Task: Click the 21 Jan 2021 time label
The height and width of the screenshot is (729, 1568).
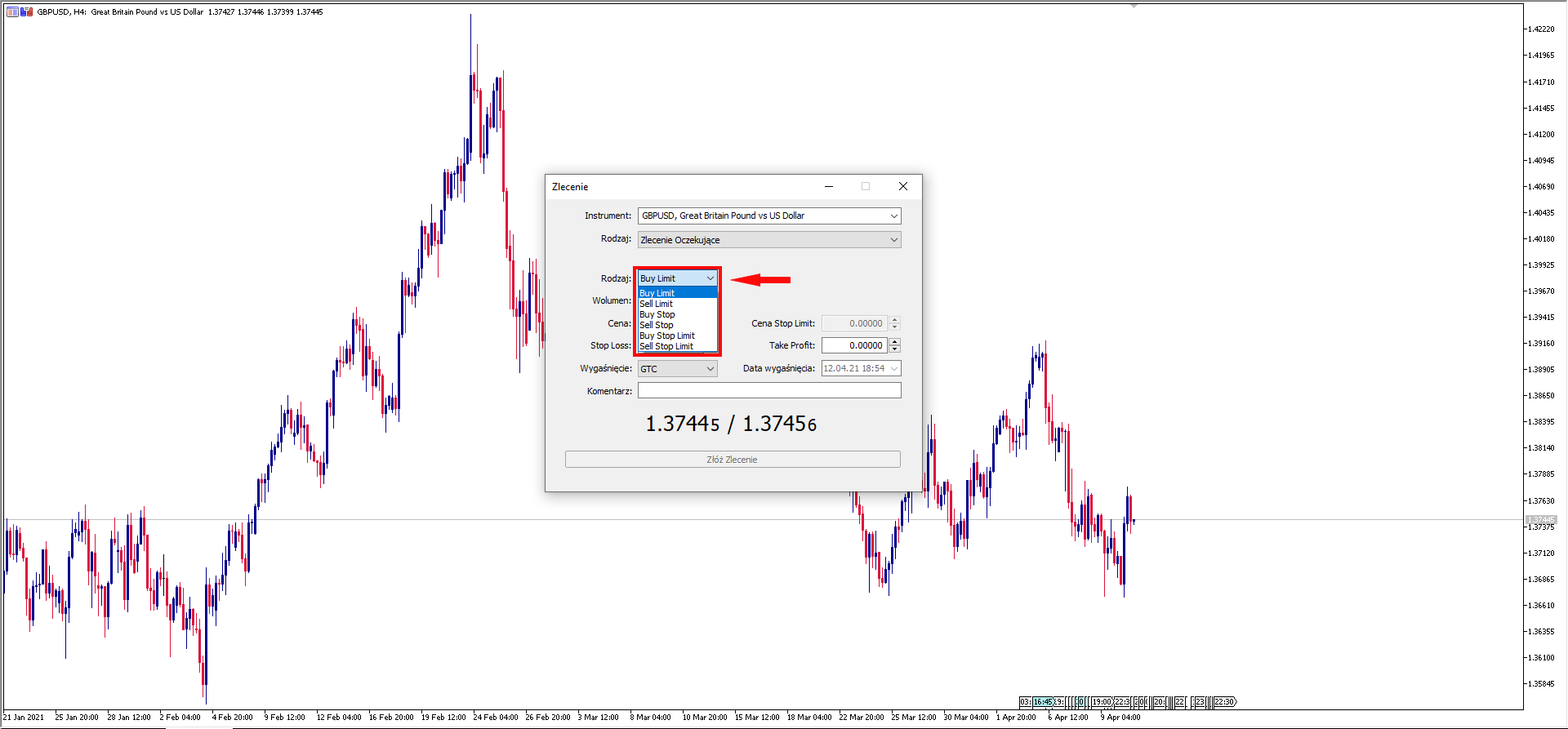Action: coord(24,718)
